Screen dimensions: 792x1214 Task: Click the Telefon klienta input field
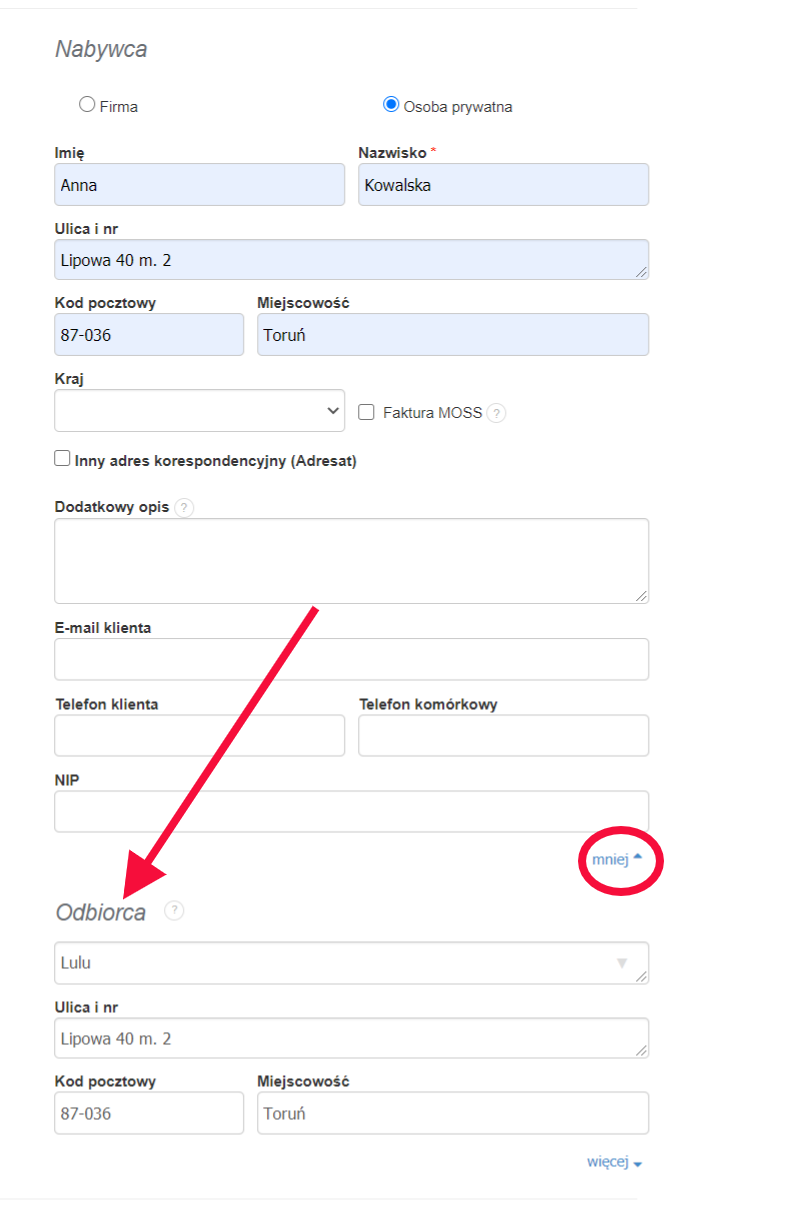pos(199,736)
